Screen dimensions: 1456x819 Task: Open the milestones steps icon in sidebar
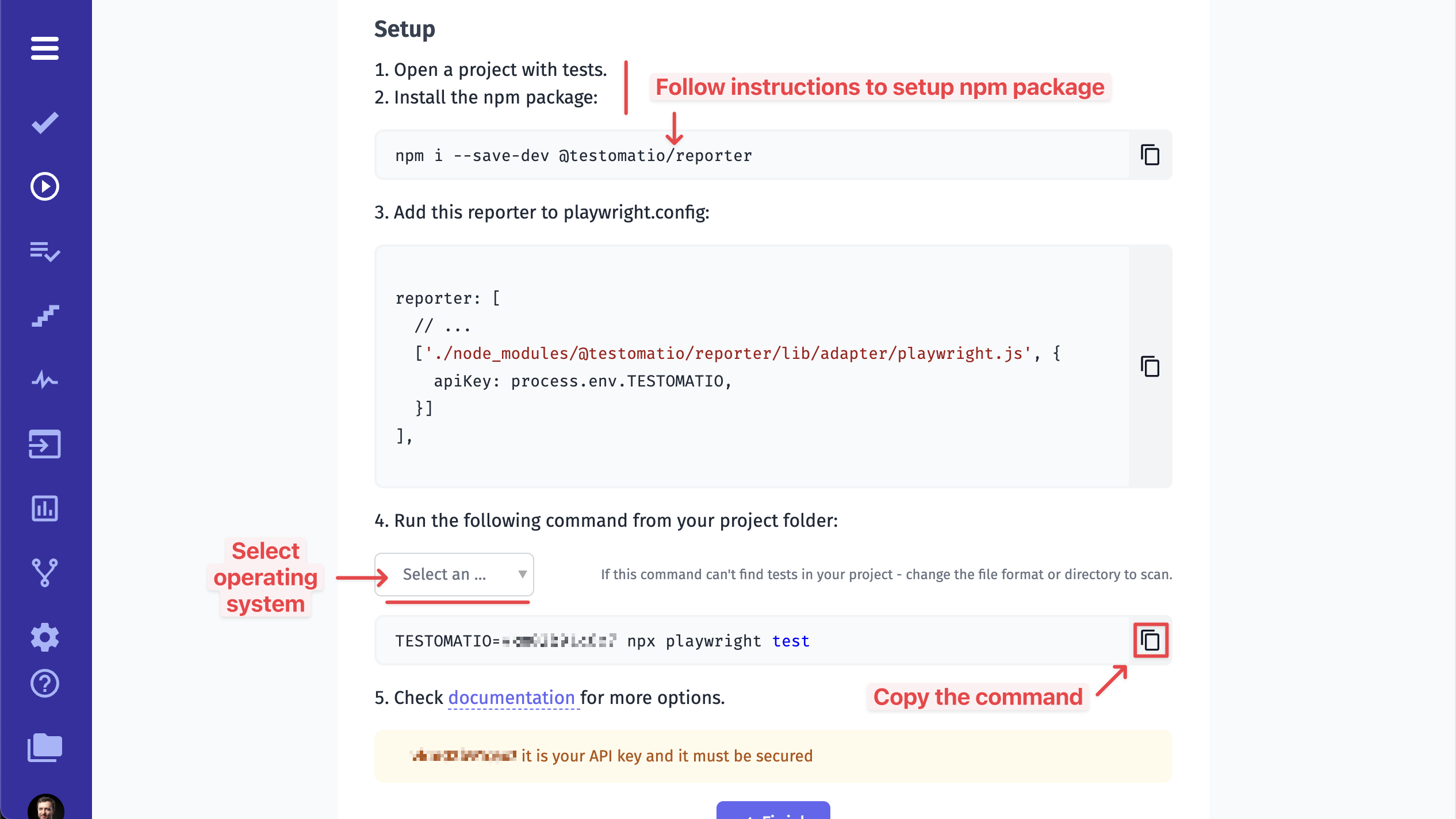[45, 315]
